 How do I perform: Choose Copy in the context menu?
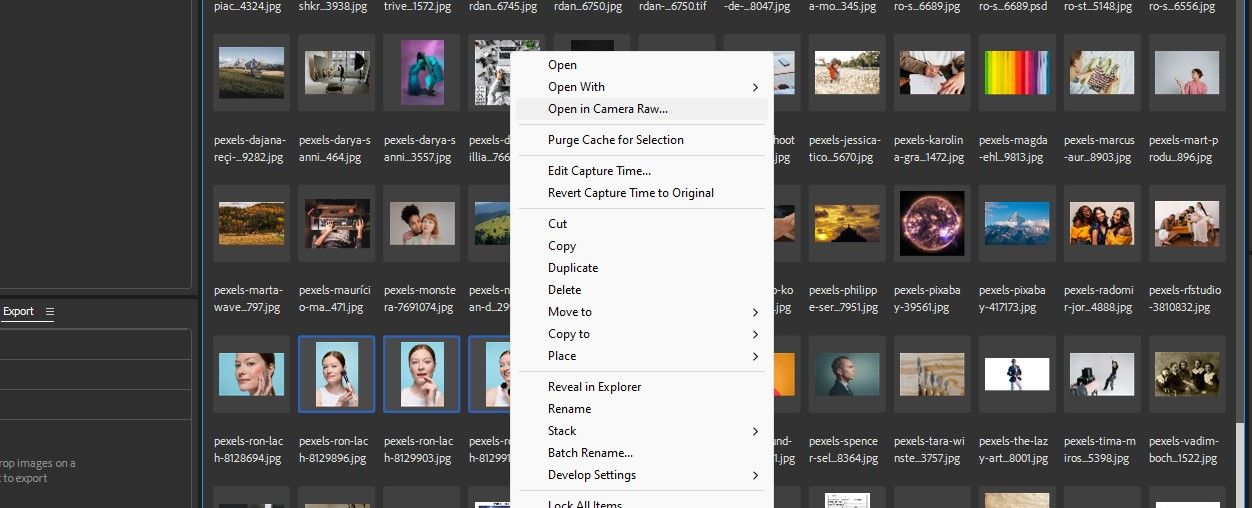[x=561, y=246]
